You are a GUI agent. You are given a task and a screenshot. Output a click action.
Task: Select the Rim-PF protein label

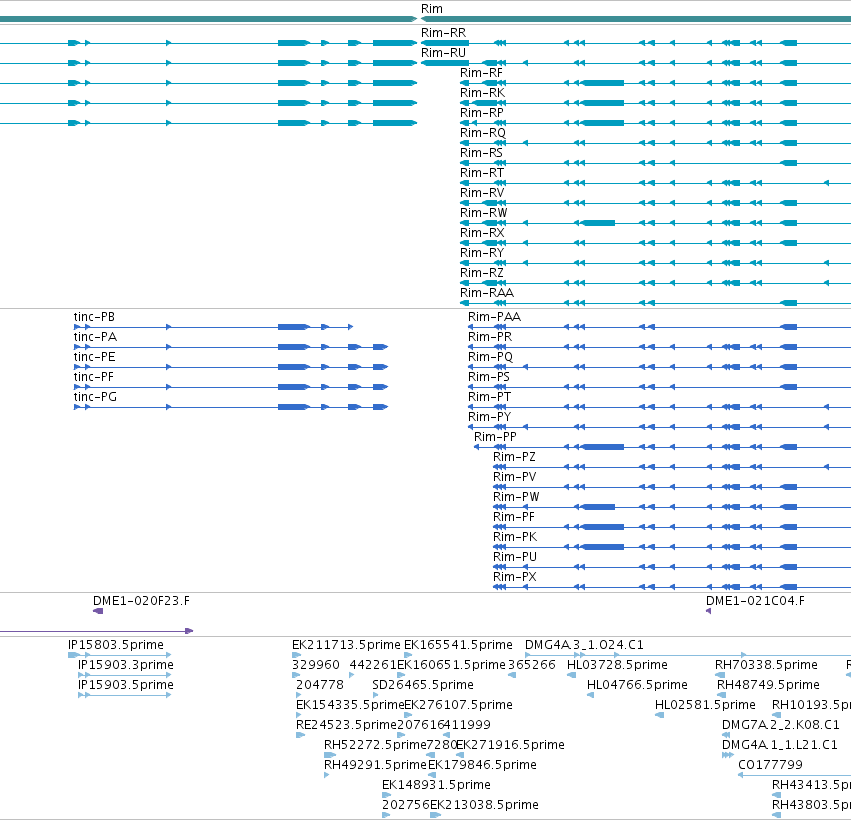513,517
